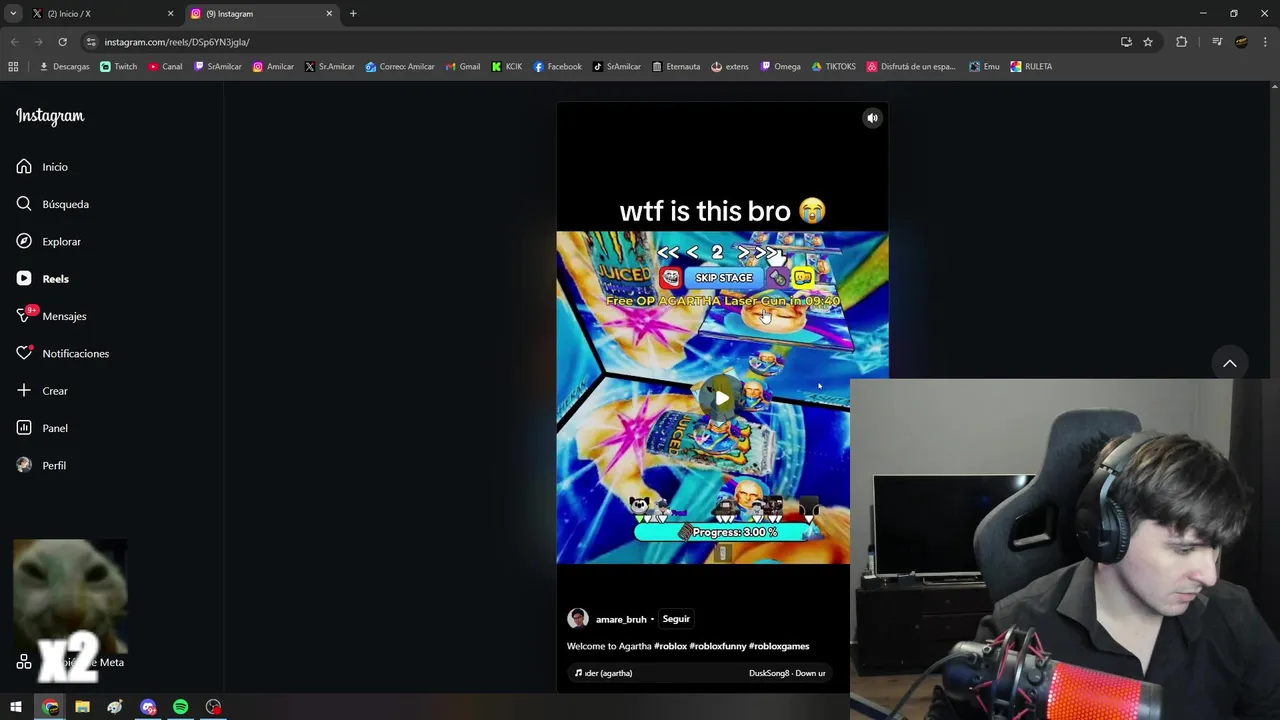Open the Amilcar Instagram bookmark
The height and width of the screenshot is (720, 1280).
click(273, 67)
